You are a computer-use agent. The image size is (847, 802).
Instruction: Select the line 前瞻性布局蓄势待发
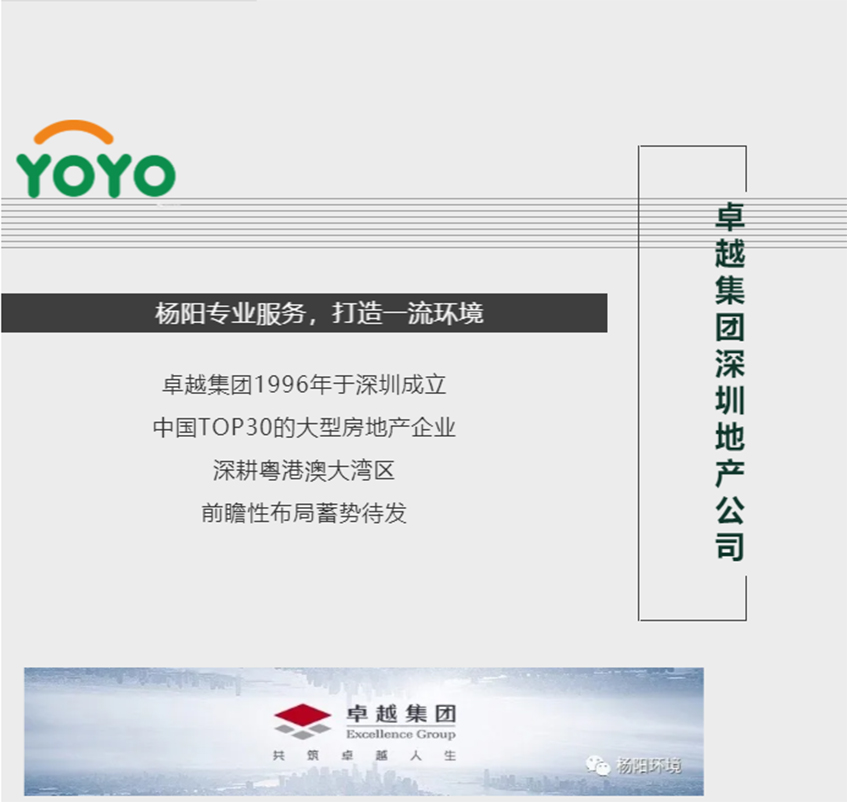point(304,513)
